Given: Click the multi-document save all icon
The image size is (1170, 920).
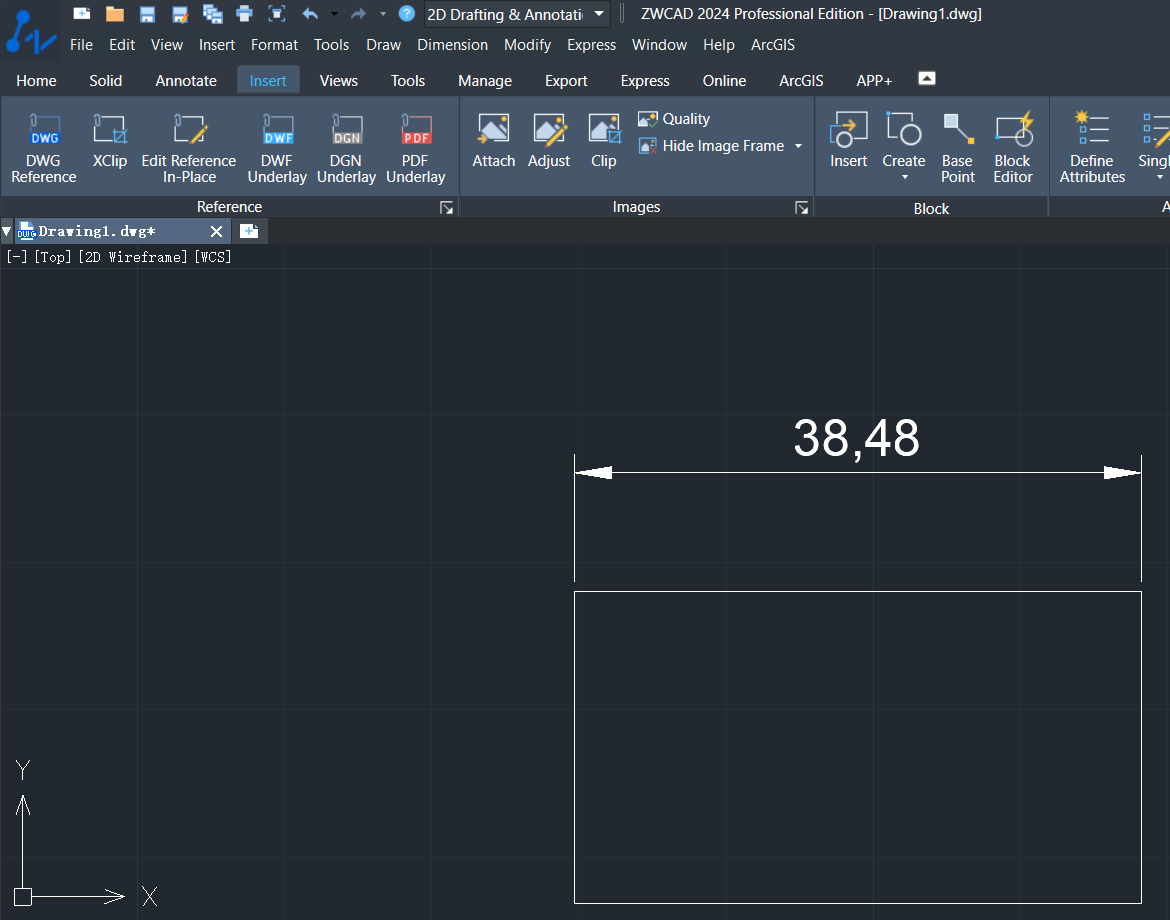Looking at the screenshot, I should pos(213,13).
